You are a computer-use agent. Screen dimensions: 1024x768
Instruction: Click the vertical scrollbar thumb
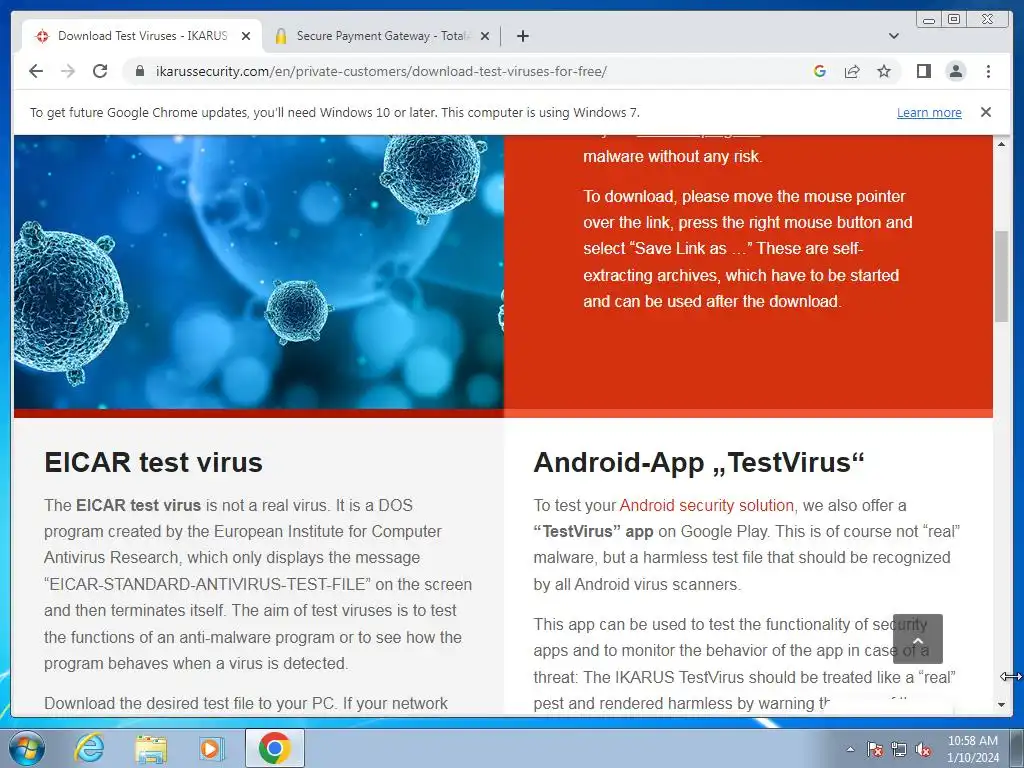pos(1001,276)
